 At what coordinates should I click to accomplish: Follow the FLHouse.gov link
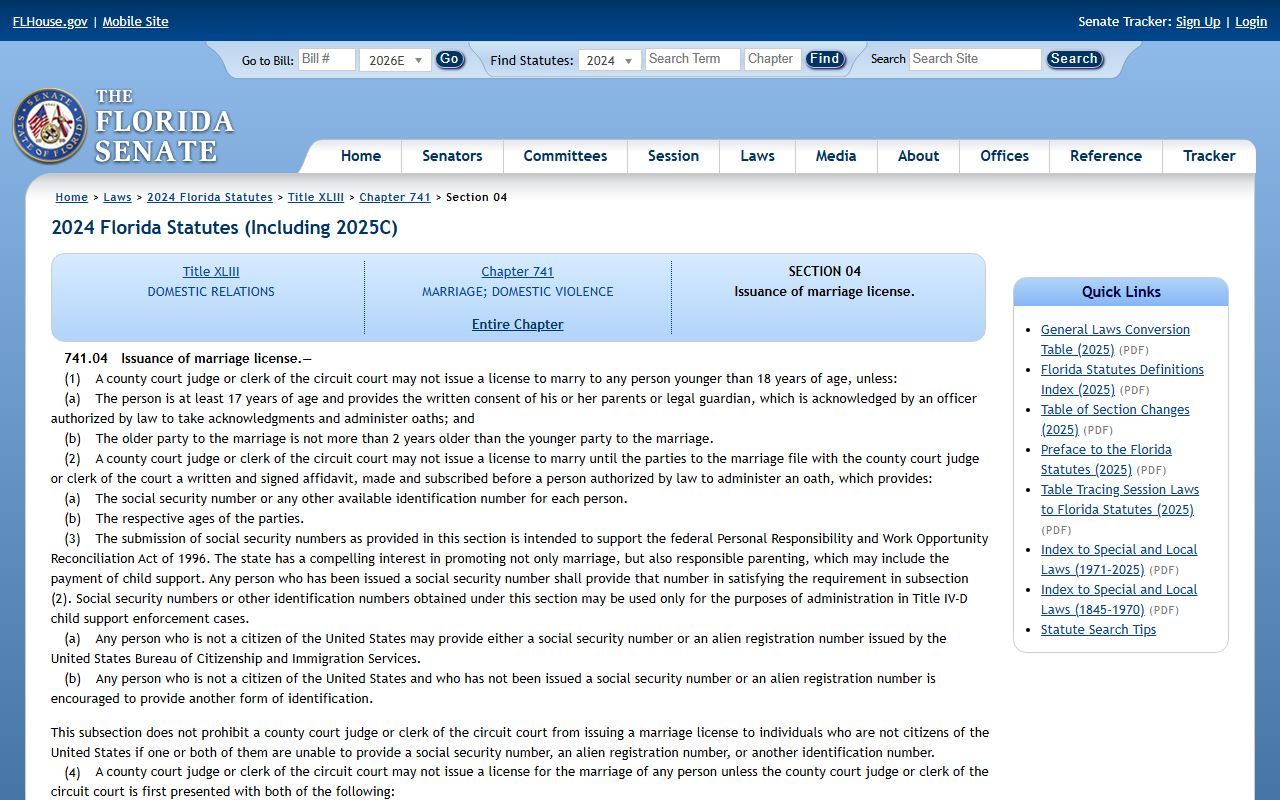[50, 21]
